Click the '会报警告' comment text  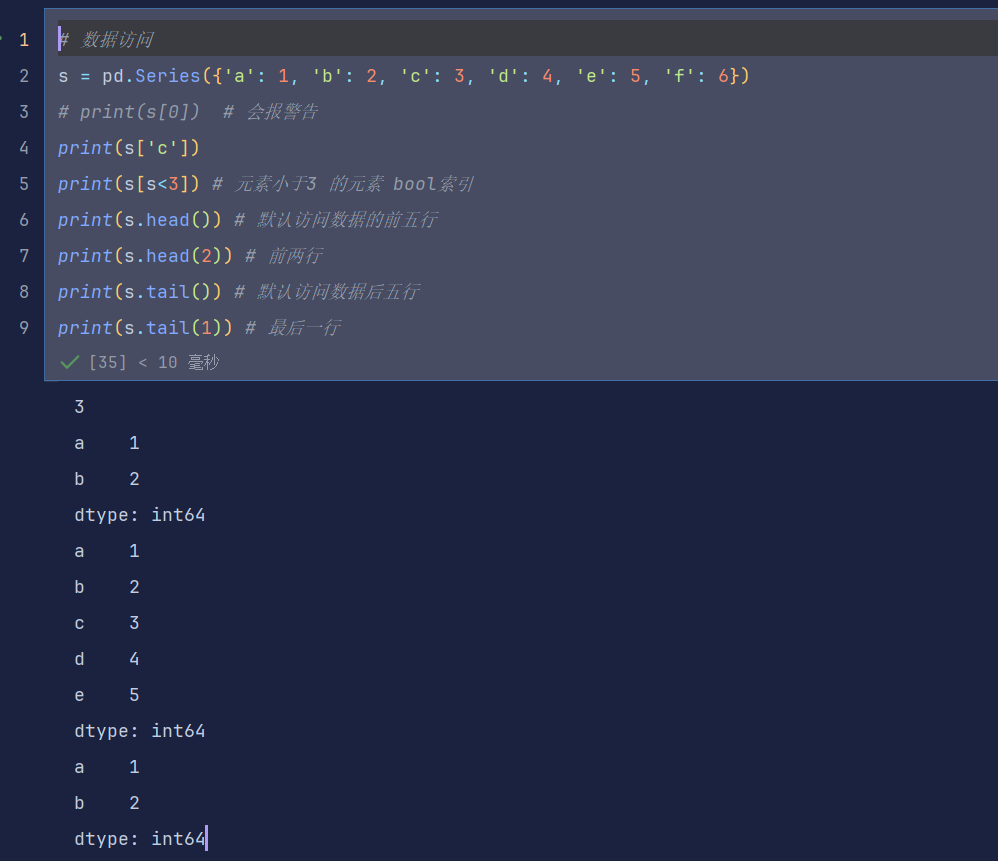(282, 112)
